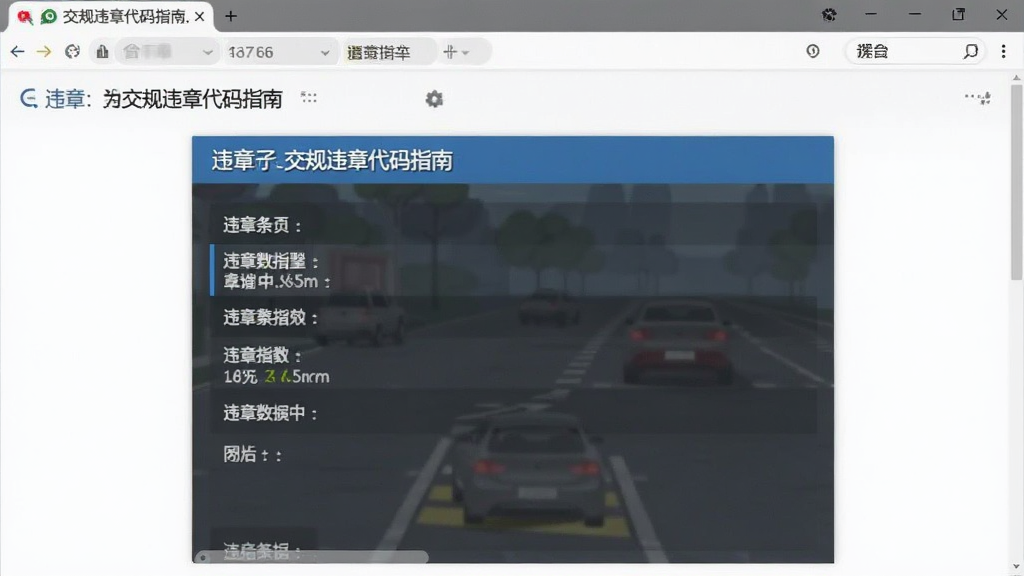Close the 交规违章代码指南 tab
Viewport: 1024px width, 576px height.
[200, 16]
